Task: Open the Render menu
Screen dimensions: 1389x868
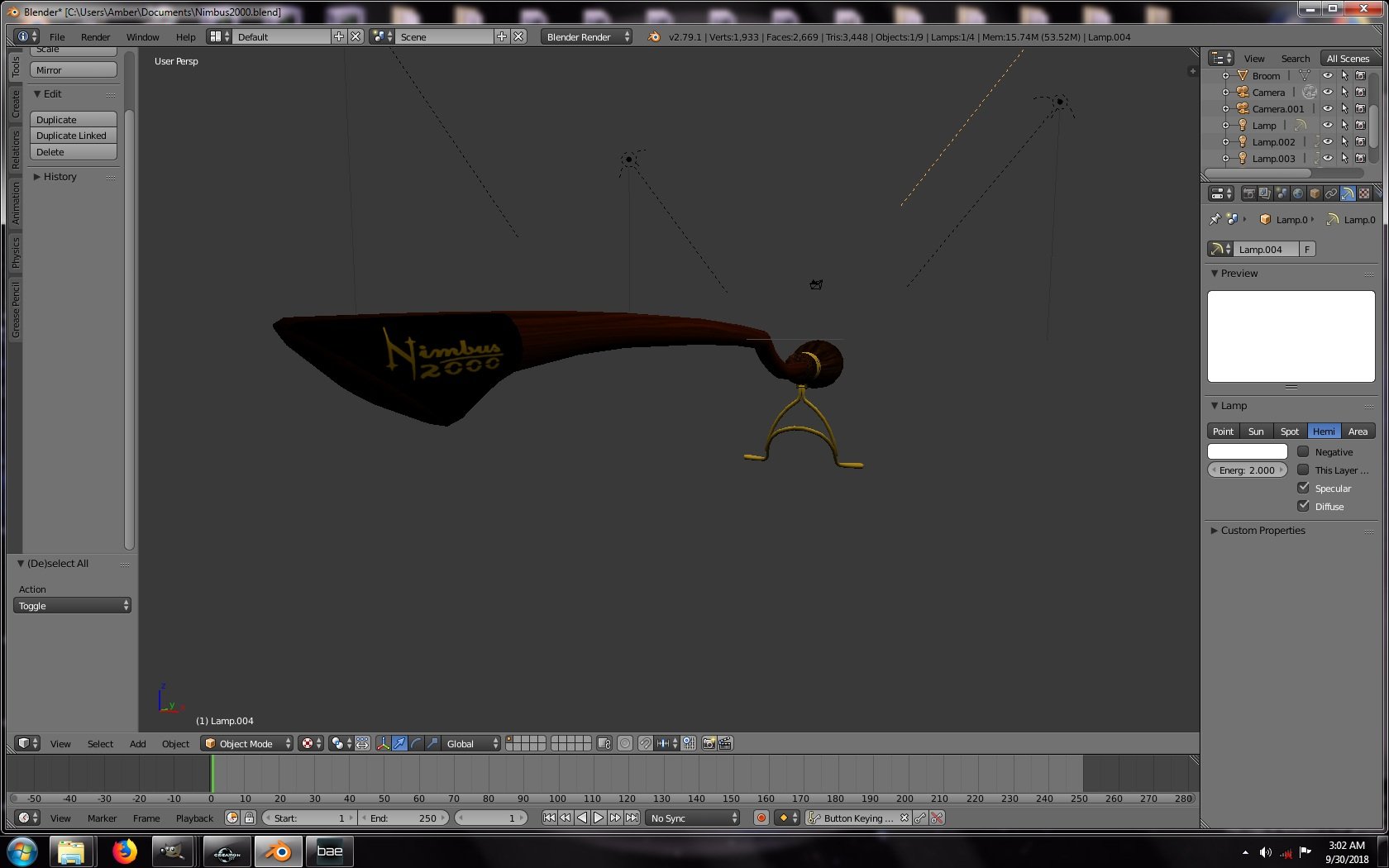Action: (95, 36)
